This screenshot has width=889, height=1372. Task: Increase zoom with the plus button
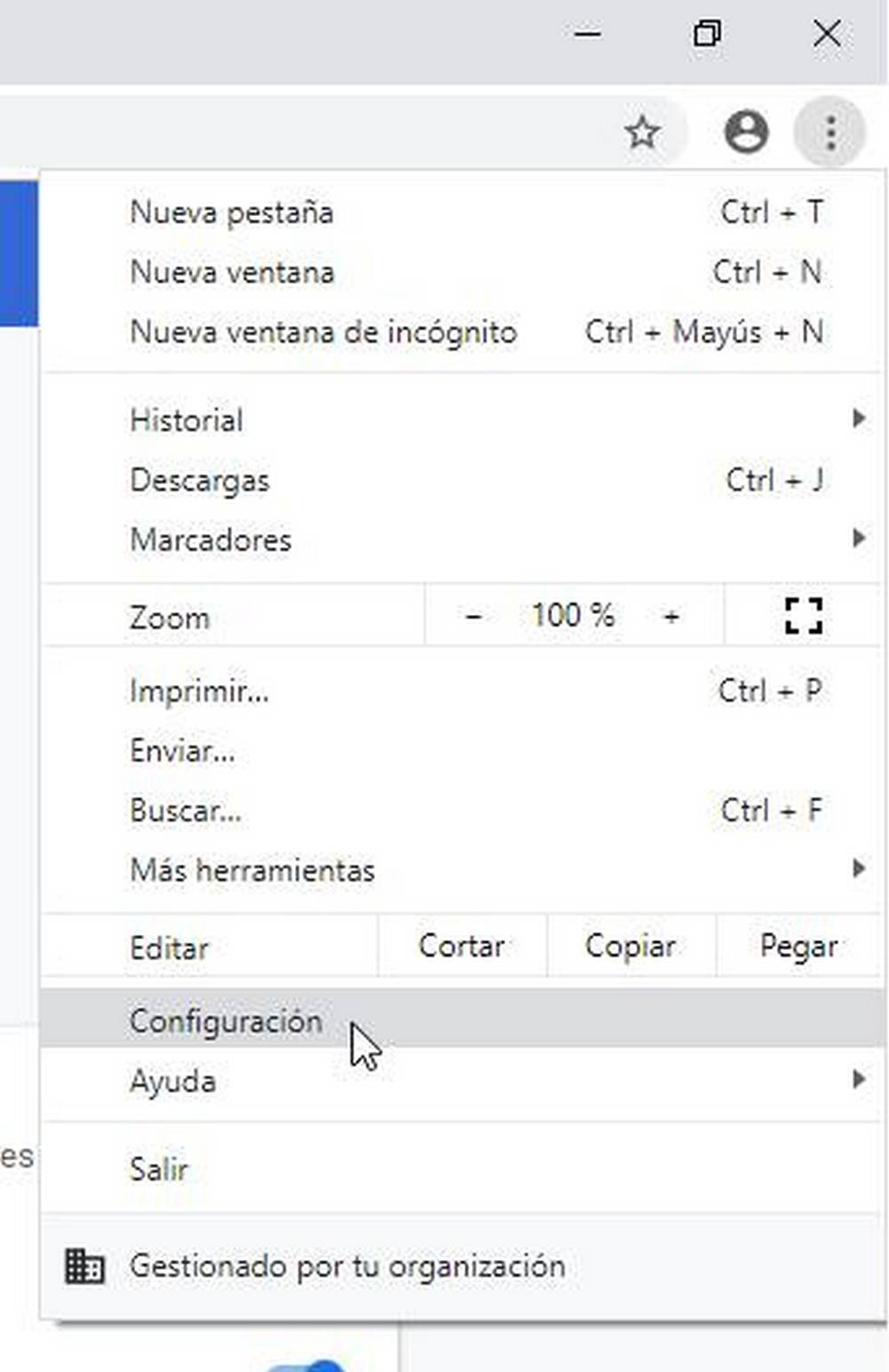point(671,616)
